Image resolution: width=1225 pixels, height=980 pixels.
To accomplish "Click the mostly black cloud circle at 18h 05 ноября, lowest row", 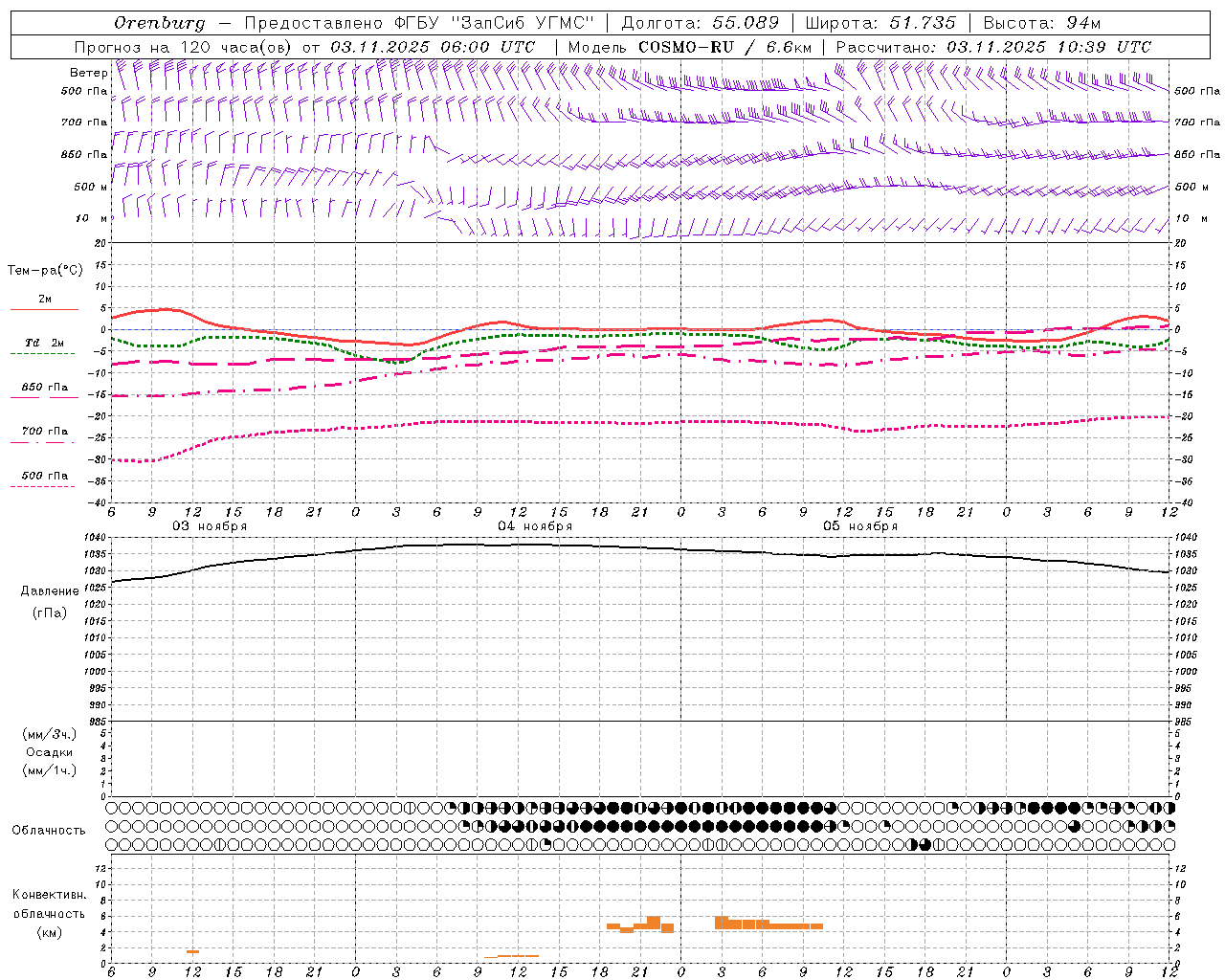I will [925, 844].
